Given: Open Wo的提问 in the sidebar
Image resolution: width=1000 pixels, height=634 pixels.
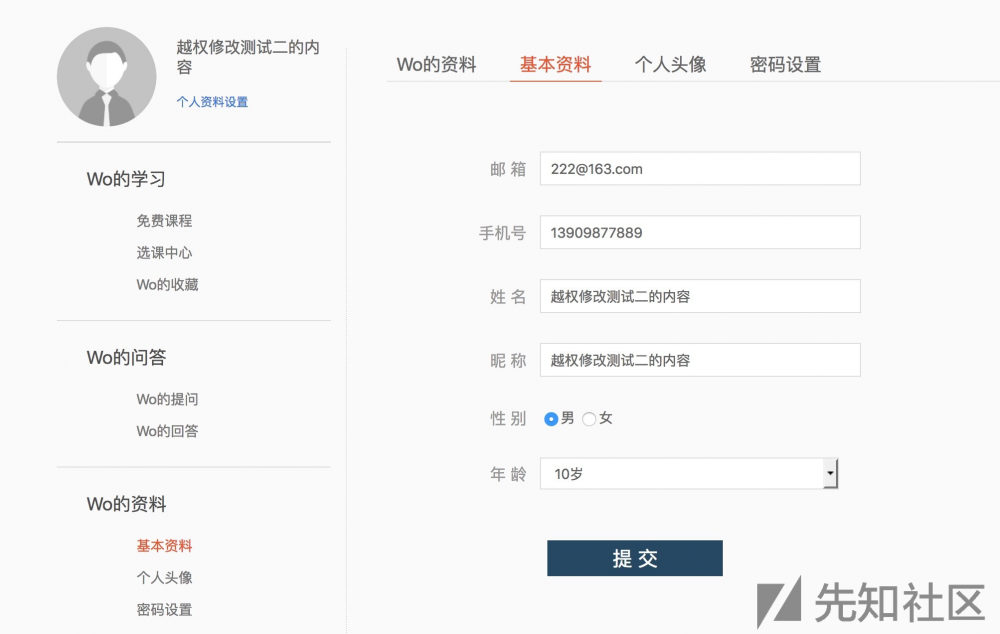Looking at the screenshot, I should [x=165, y=399].
